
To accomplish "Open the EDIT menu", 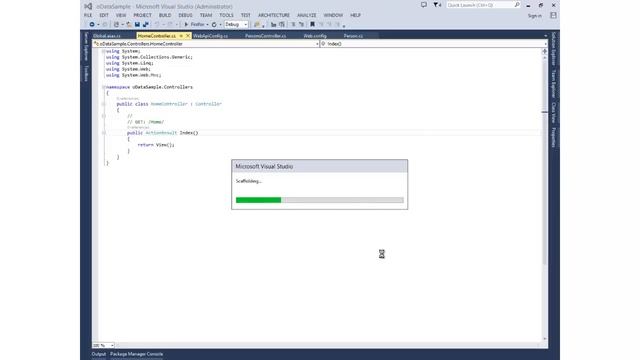I will tap(104, 15).
